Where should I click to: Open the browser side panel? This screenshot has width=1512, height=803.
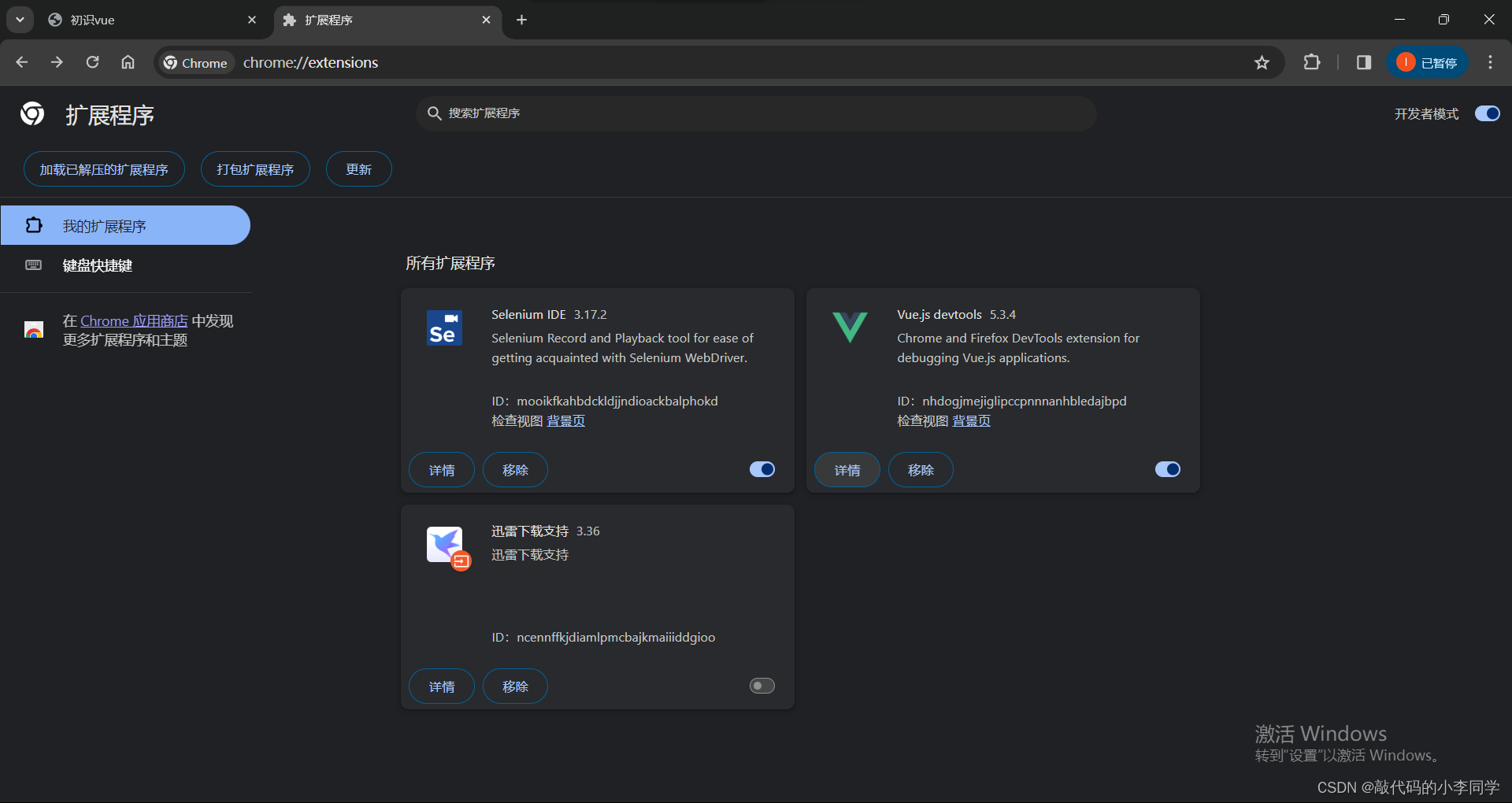click(x=1364, y=62)
